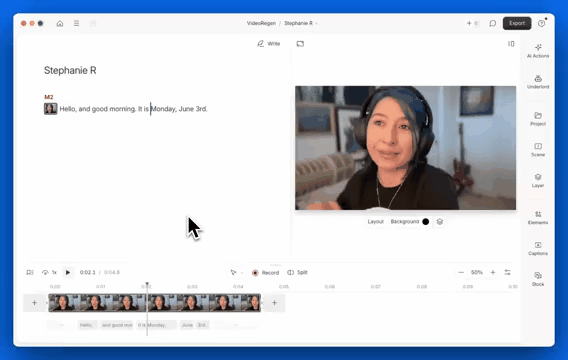Toggle the panel layout icon above the video
Image resolution: width=568 pixels, height=360 pixels.
tap(511, 44)
